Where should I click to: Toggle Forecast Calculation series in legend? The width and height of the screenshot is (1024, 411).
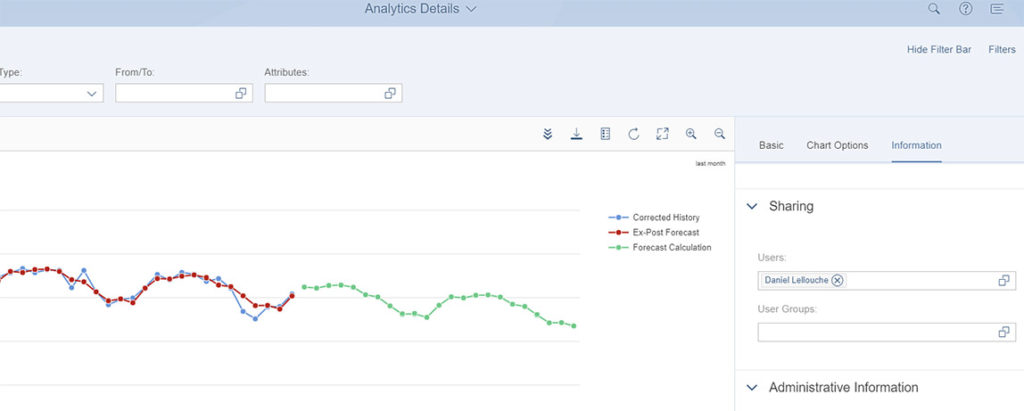point(671,247)
